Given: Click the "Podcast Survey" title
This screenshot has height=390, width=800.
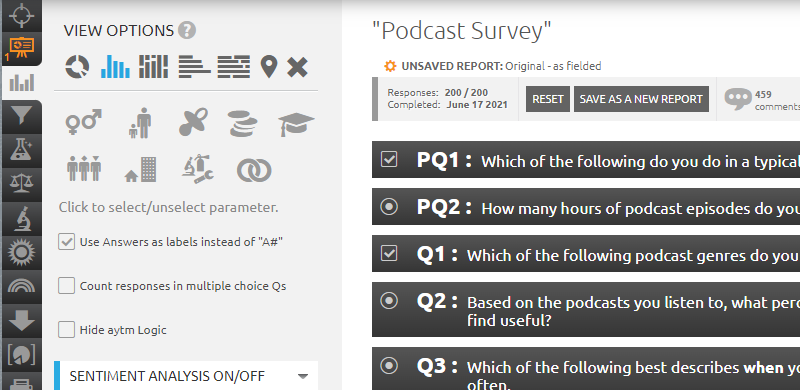Looking at the screenshot, I should (462, 31).
